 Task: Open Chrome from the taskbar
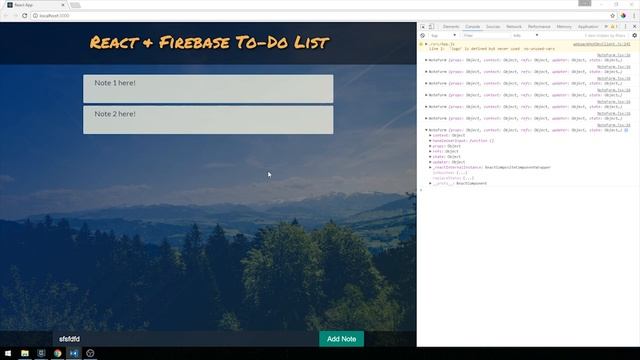click(x=58, y=353)
